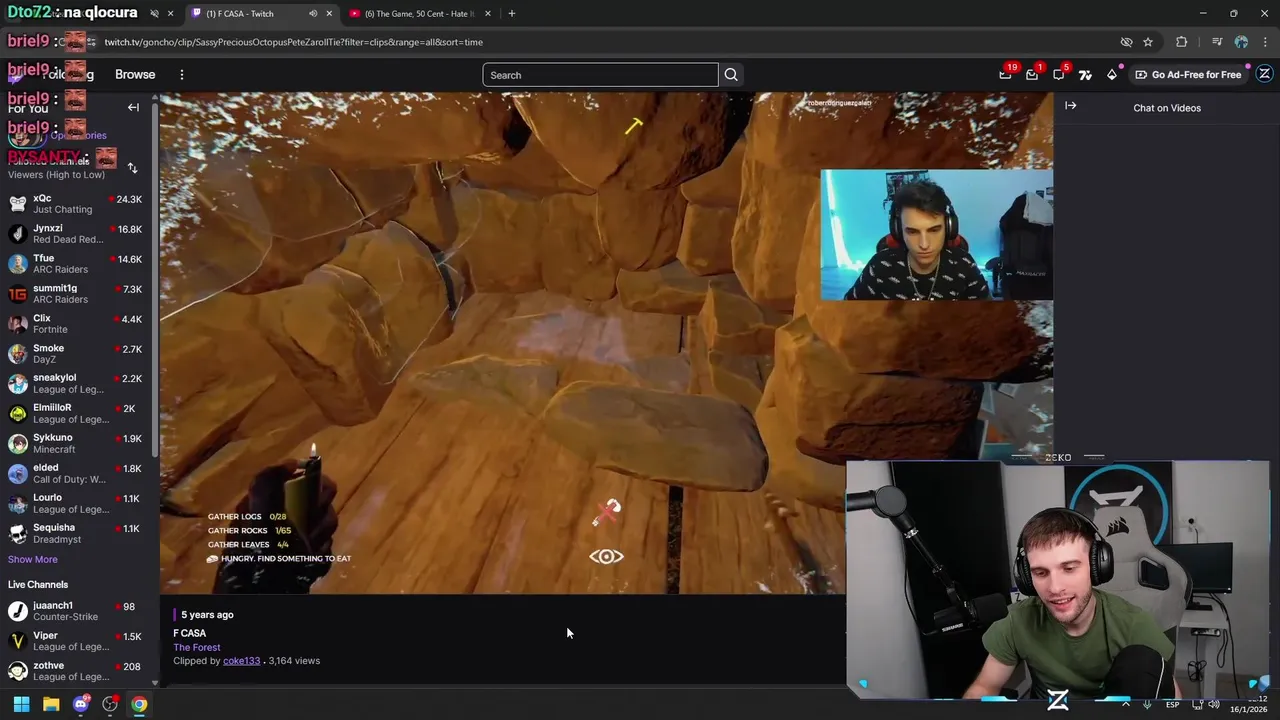Open the three-dot more menu beside Browse
This screenshot has height=720, width=1280.
point(182,75)
